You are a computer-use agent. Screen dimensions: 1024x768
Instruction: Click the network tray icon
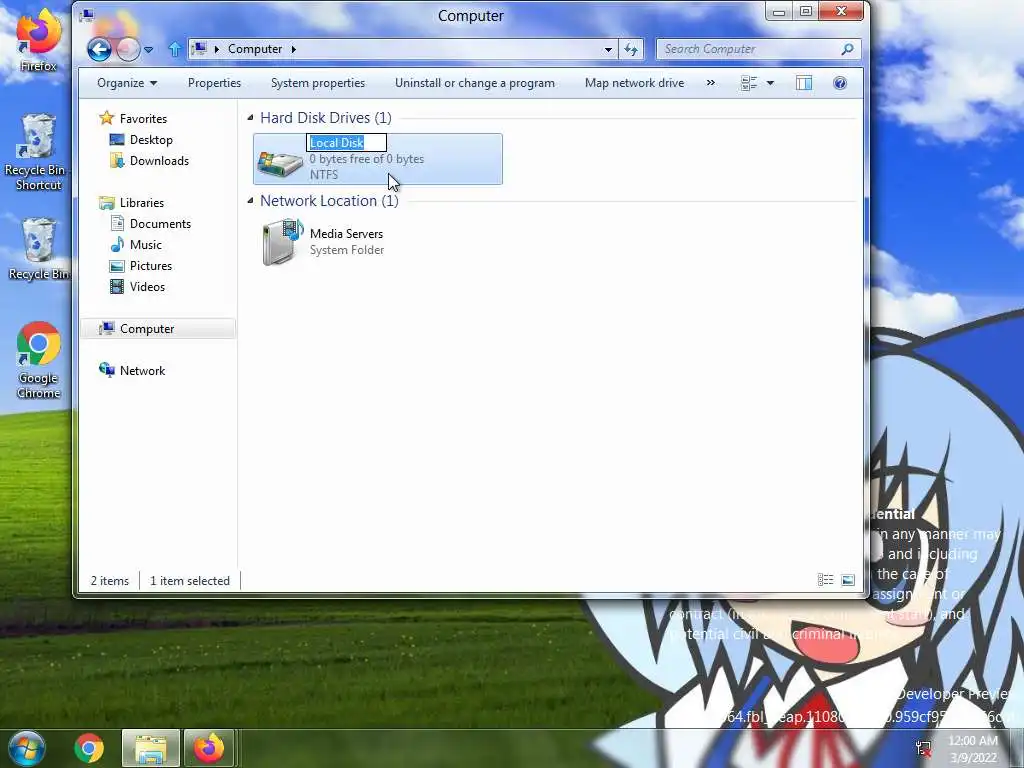click(923, 748)
